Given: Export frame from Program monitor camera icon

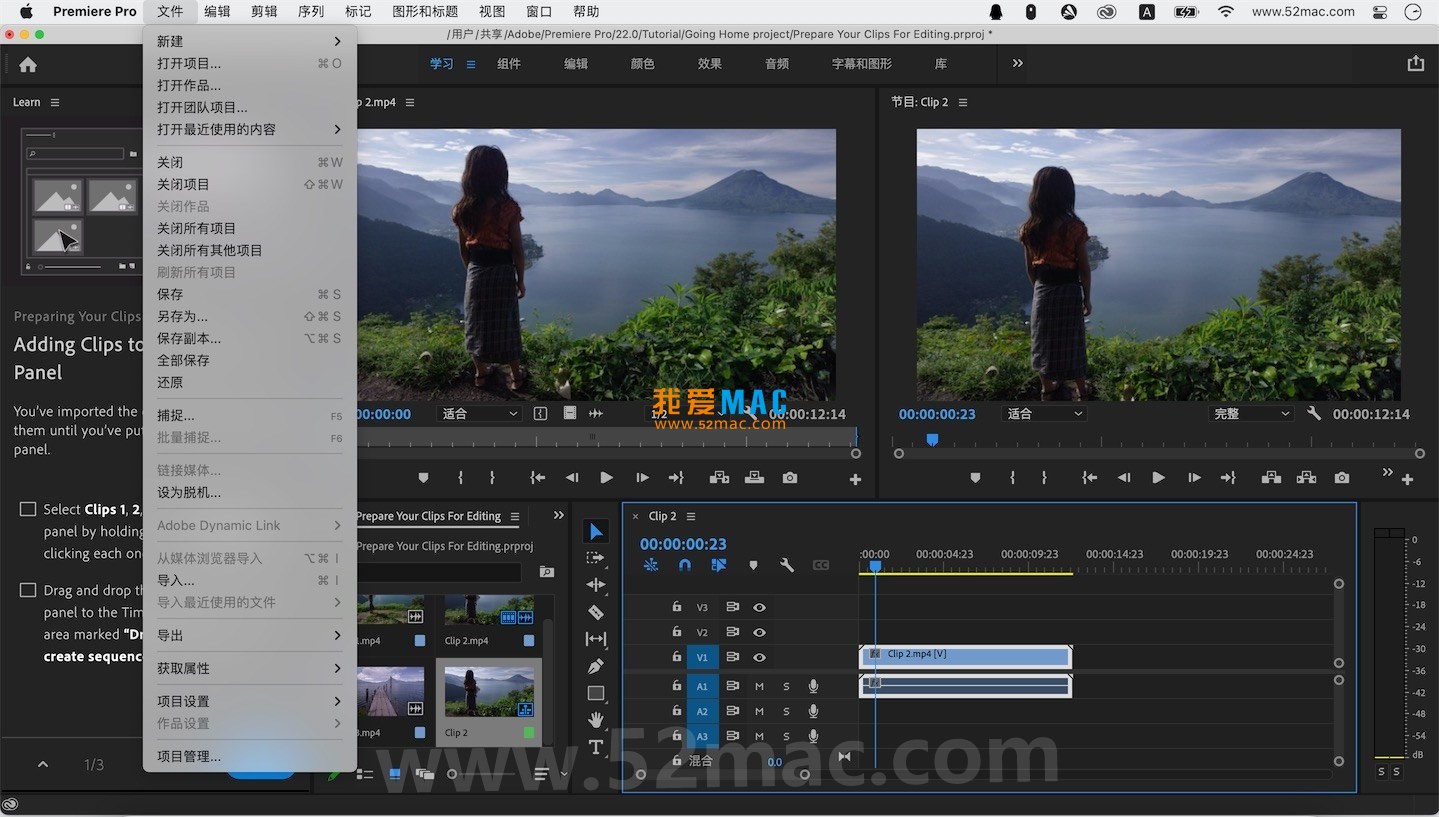Looking at the screenshot, I should tap(1342, 478).
